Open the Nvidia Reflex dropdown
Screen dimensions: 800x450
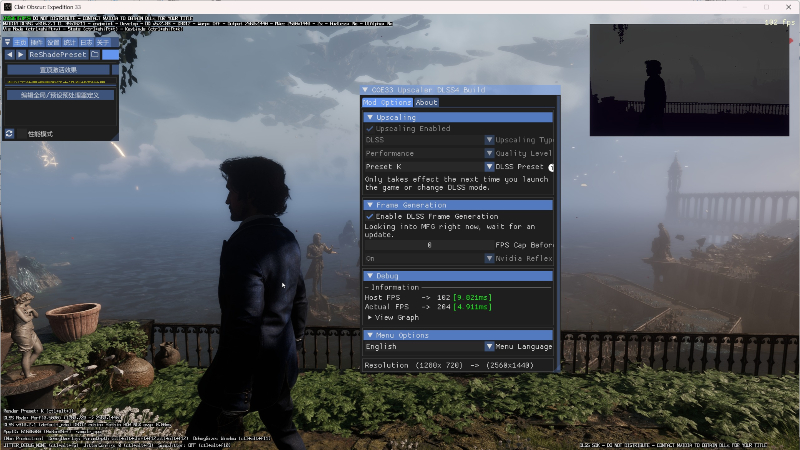click(x=429, y=259)
